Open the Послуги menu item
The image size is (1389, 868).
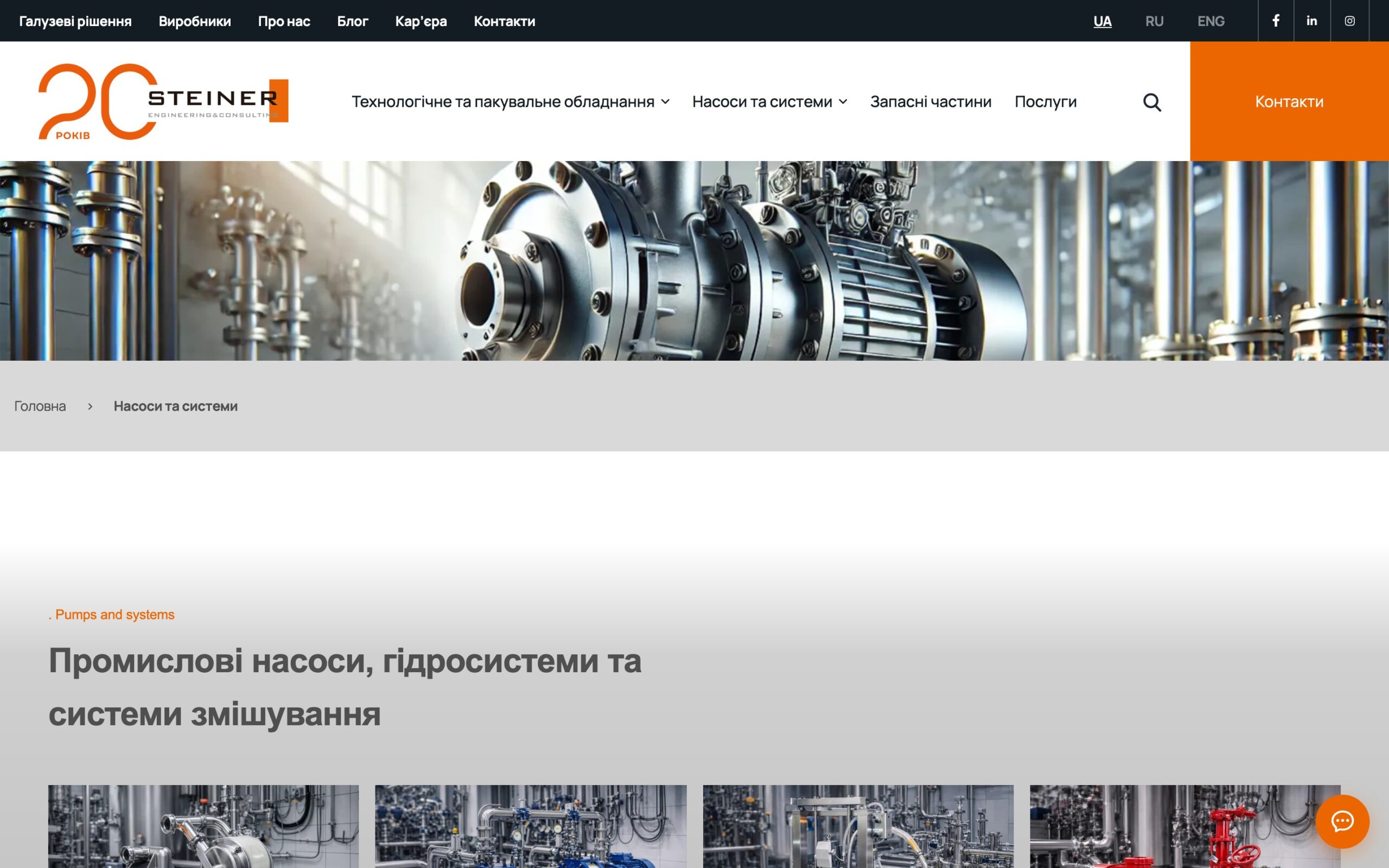1045,101
